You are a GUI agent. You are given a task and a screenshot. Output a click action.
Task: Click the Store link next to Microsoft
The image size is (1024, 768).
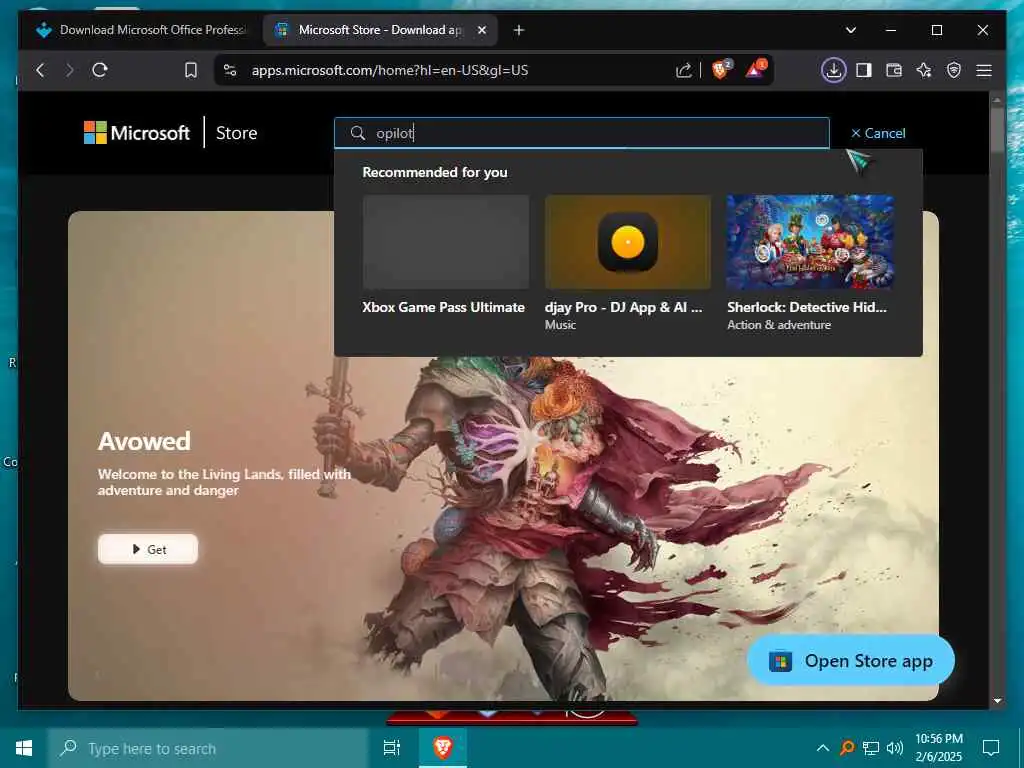tap(236, 133)
